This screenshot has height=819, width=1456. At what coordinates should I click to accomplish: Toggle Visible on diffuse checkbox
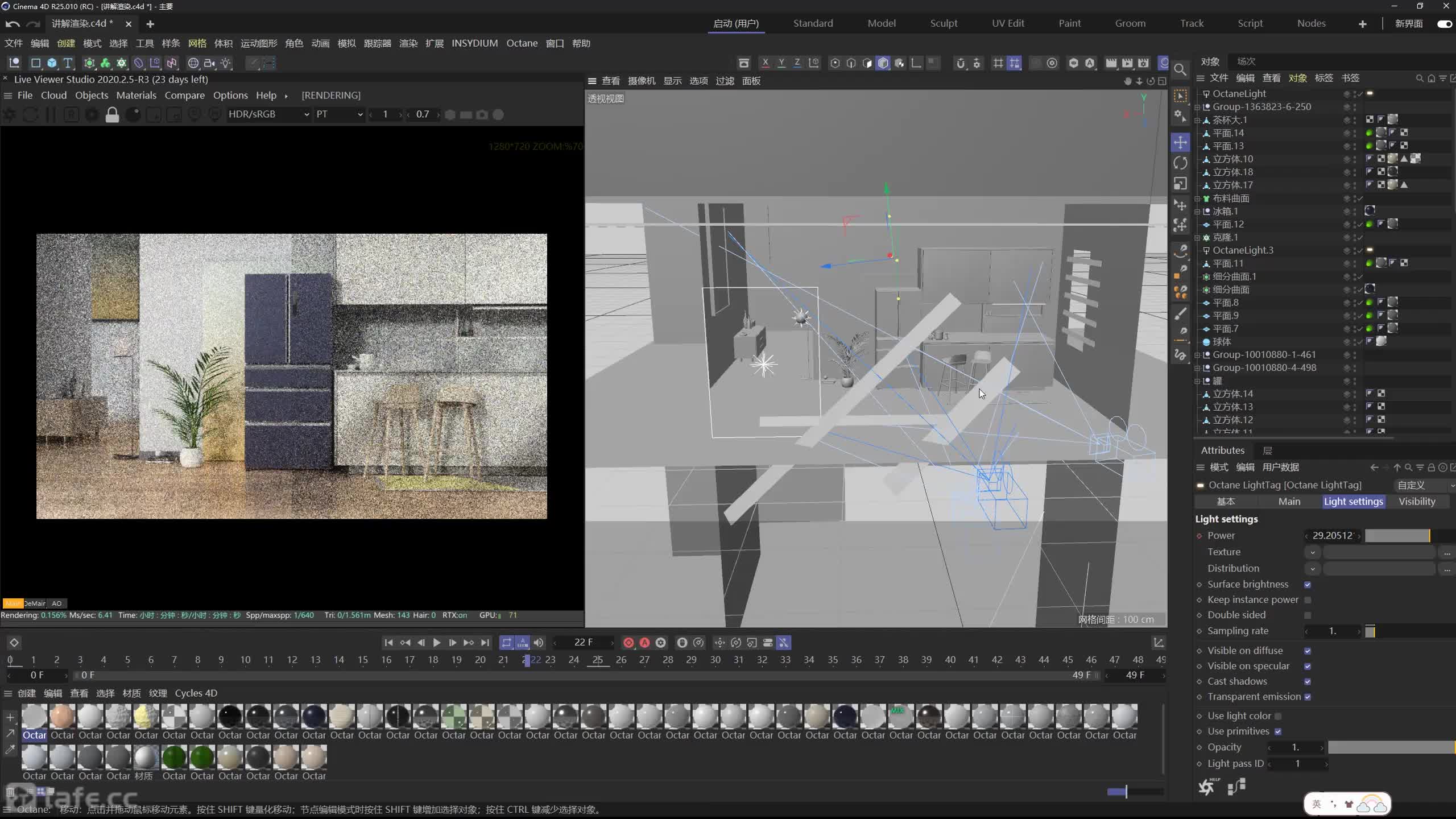1308,651
